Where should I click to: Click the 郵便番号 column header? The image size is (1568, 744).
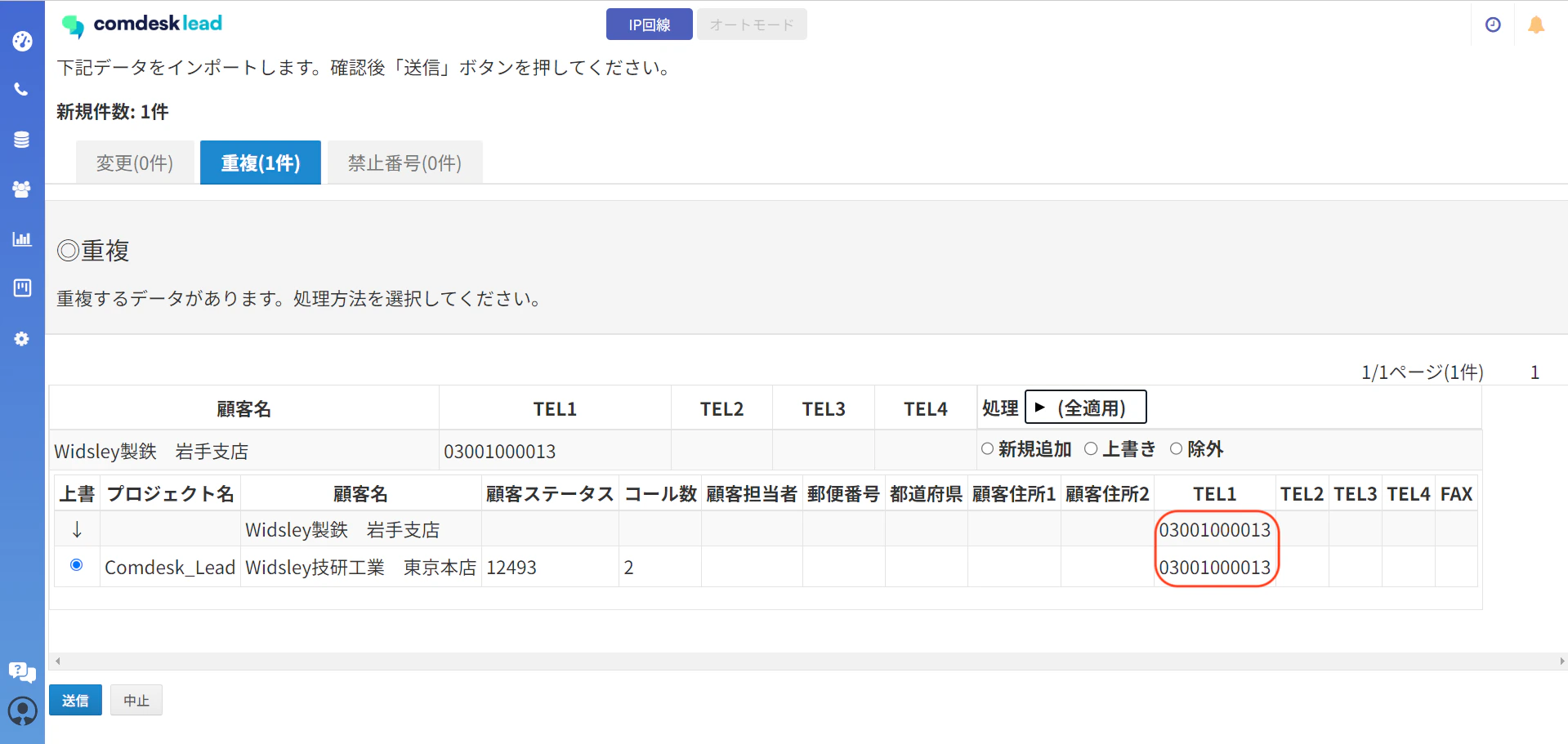tap(844, 493)
